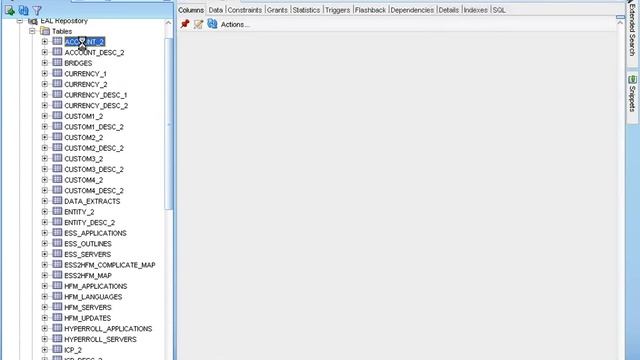Click the refresh icon beside Actions

point(212,24)
